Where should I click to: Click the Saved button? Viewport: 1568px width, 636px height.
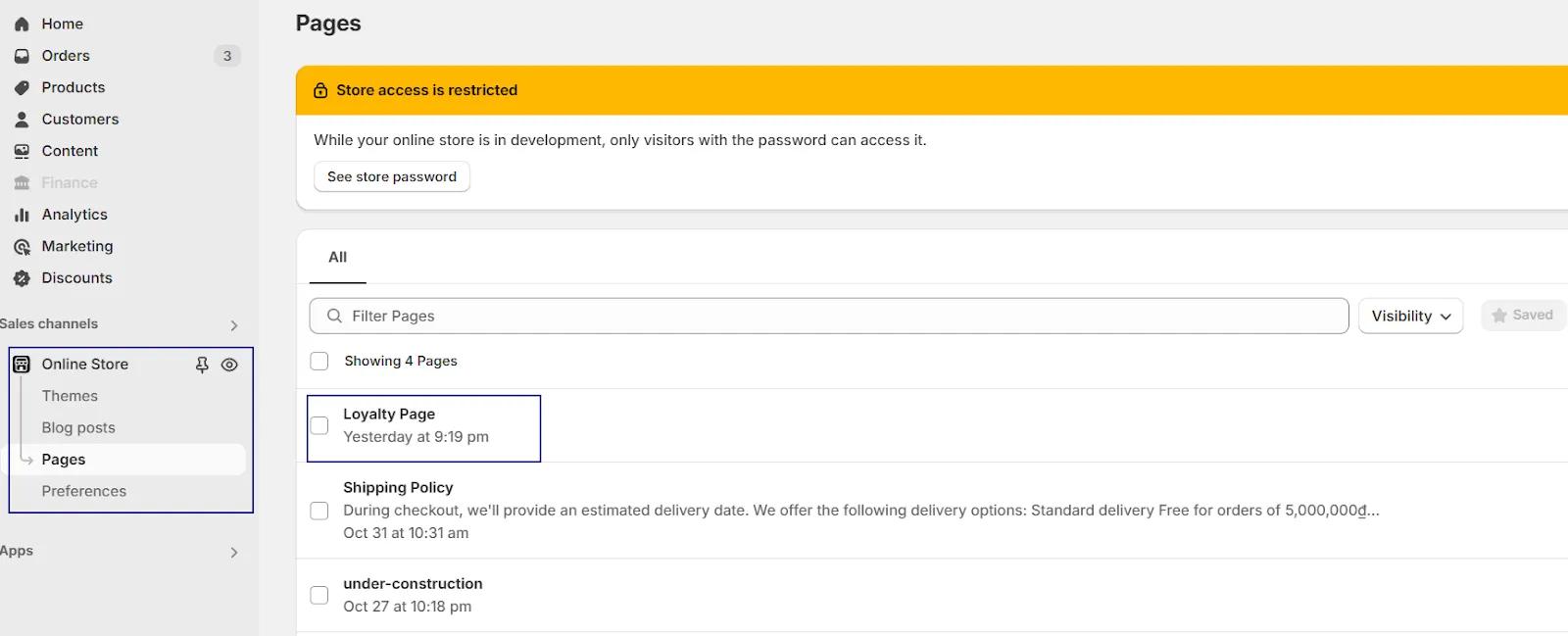coord(1523,316)
